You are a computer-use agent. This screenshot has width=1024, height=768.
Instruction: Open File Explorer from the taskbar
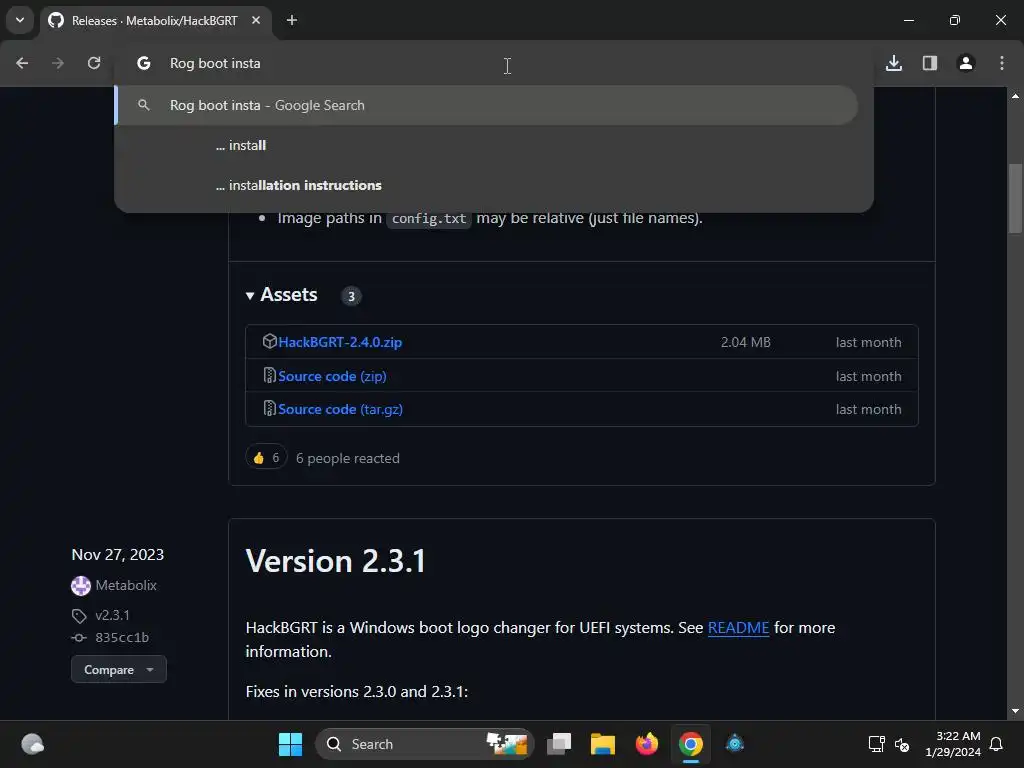(x=603, y=744)
